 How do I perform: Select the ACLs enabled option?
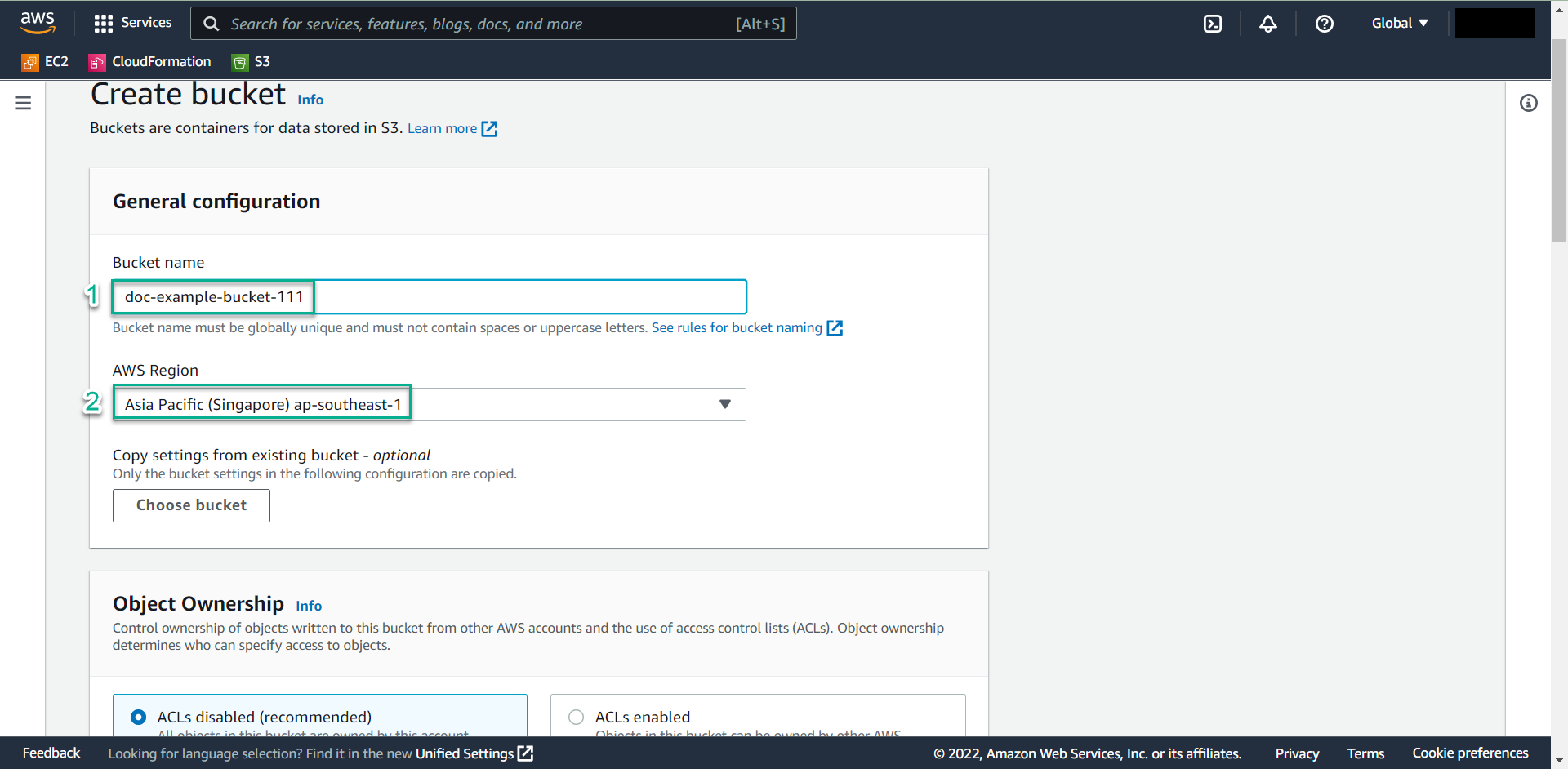[576, 716]
